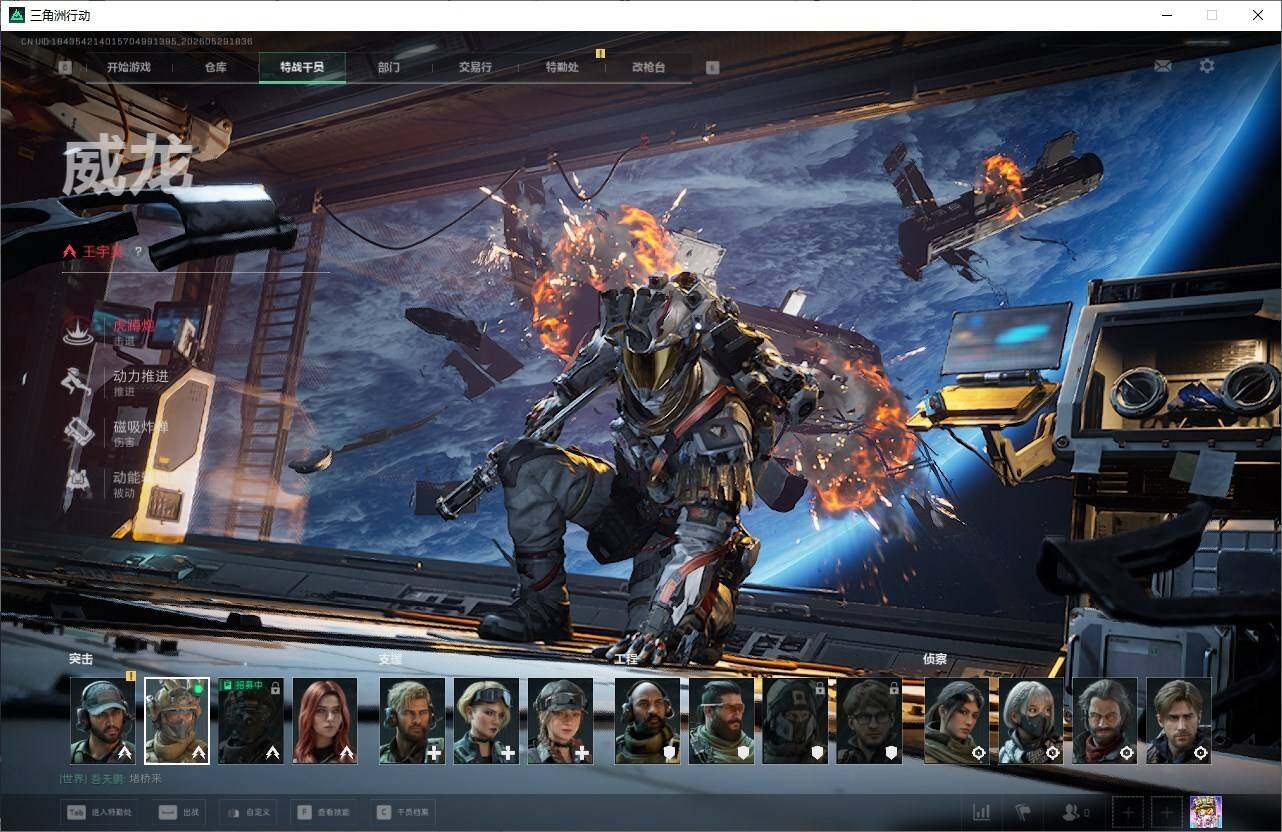Select the gray-bearded recon operator with scarf
Image resolution: width=1282 pixels, height=832 pixels.
pyautogui.click(x=1105, y=721)
